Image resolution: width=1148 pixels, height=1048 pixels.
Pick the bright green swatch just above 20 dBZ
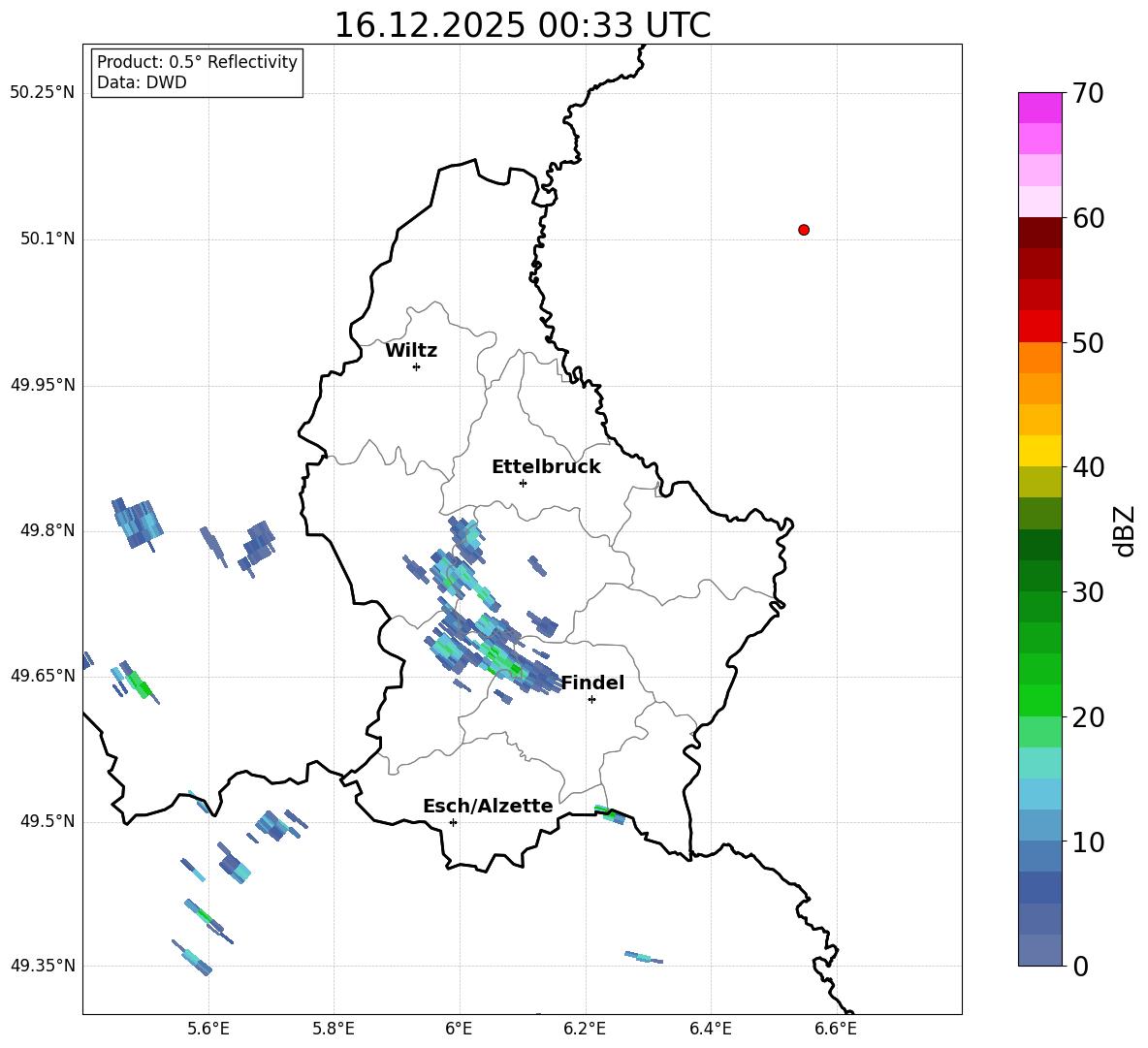tap(1039, 700)
